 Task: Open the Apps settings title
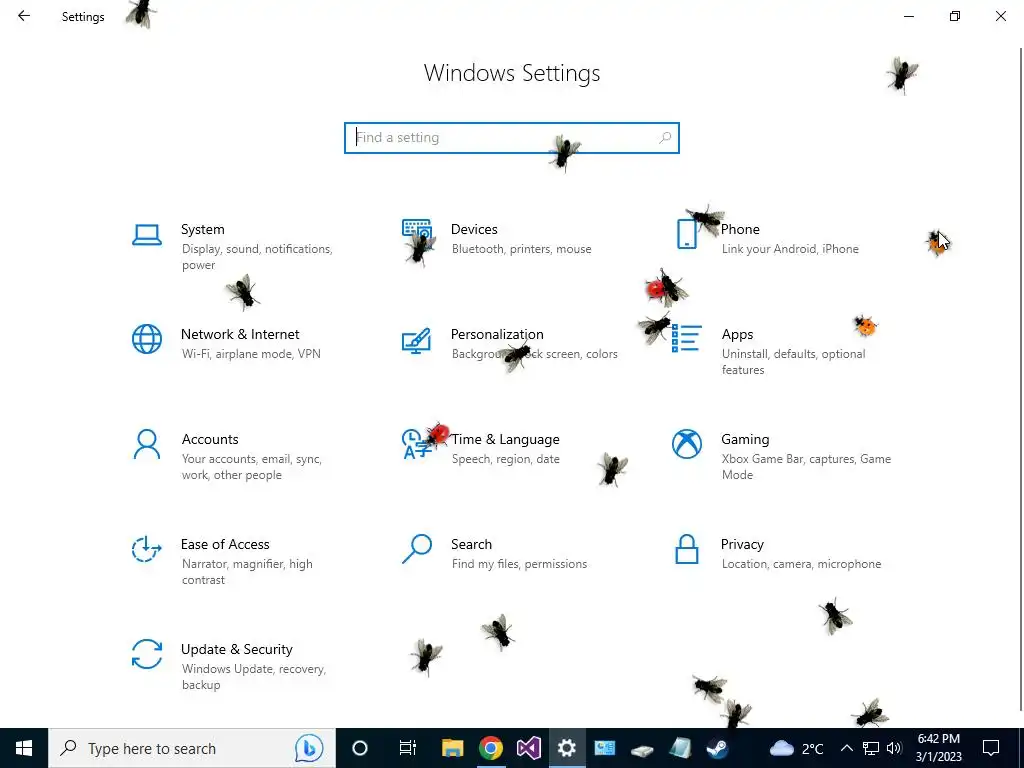click(x=737, y=334)
